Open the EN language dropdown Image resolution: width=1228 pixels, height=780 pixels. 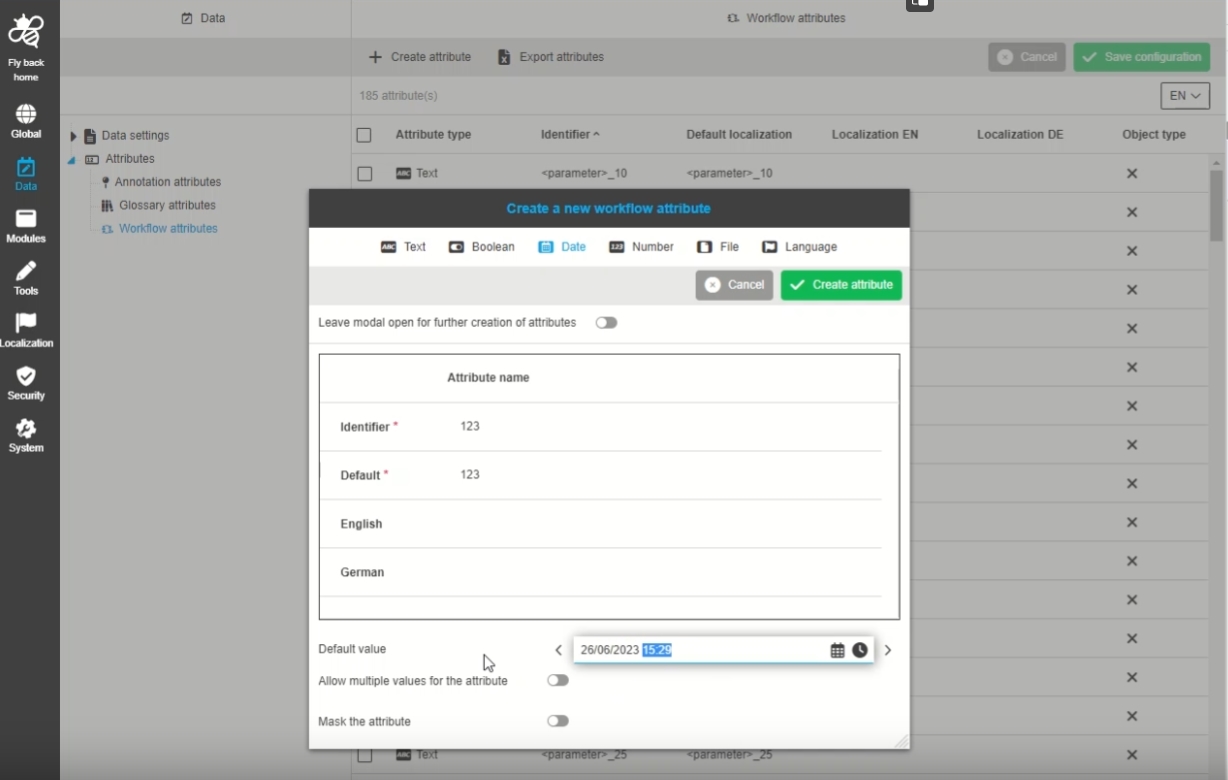pos(1185,96)
